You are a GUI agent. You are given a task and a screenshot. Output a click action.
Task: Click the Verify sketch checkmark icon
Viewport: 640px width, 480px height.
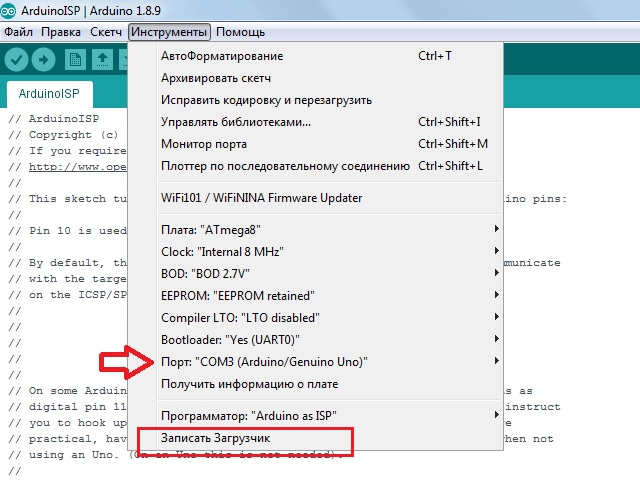16,60
